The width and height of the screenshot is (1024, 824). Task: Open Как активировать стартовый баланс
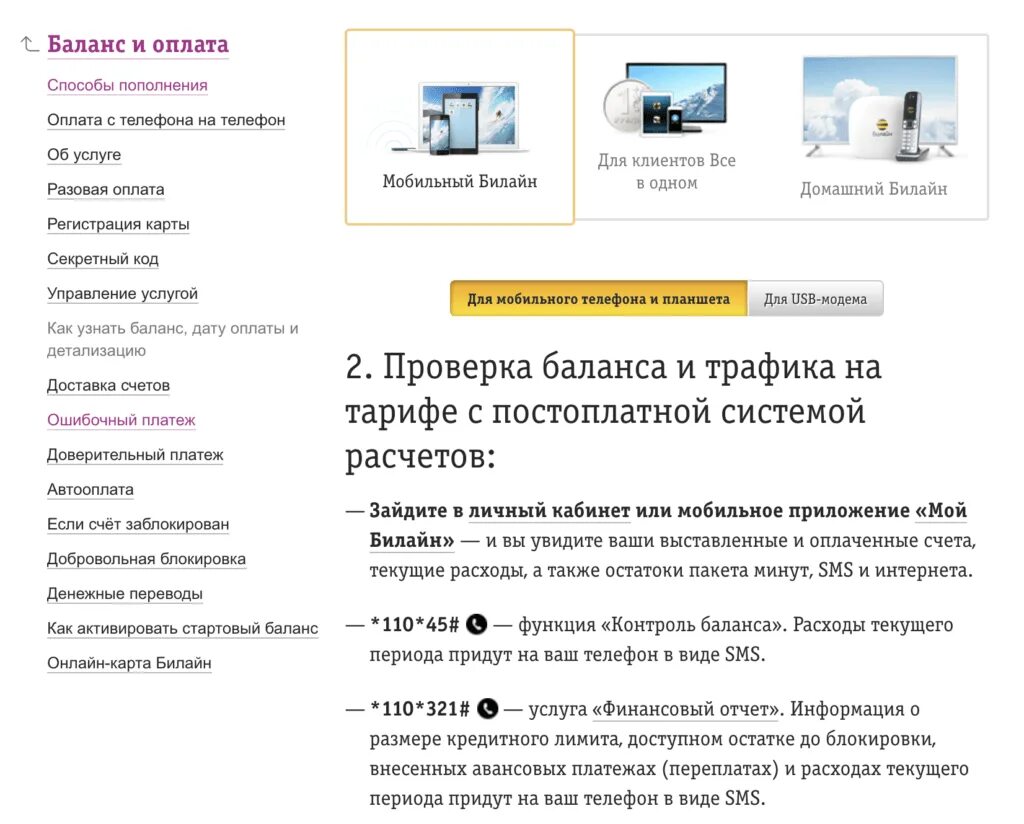182,628
